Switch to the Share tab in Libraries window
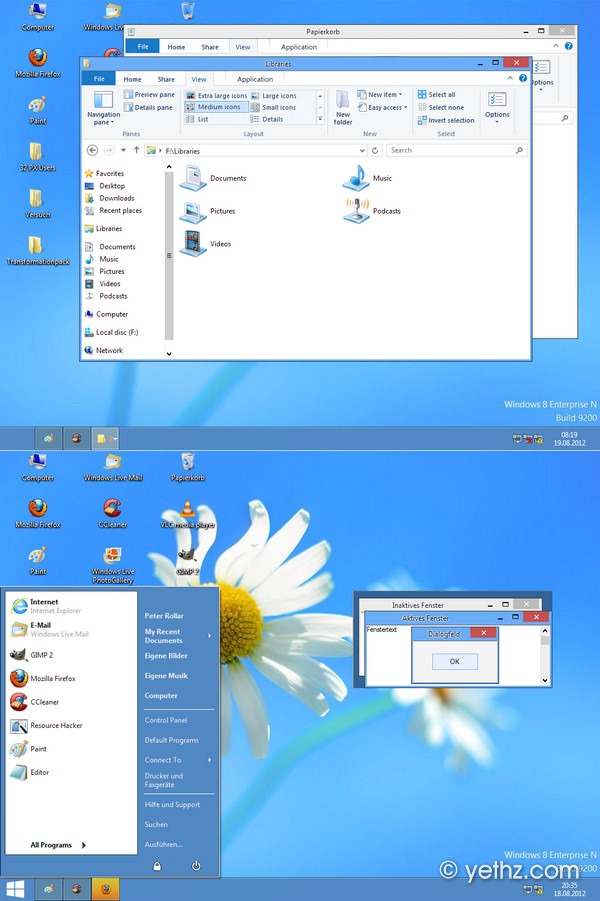 click(166, 79)
